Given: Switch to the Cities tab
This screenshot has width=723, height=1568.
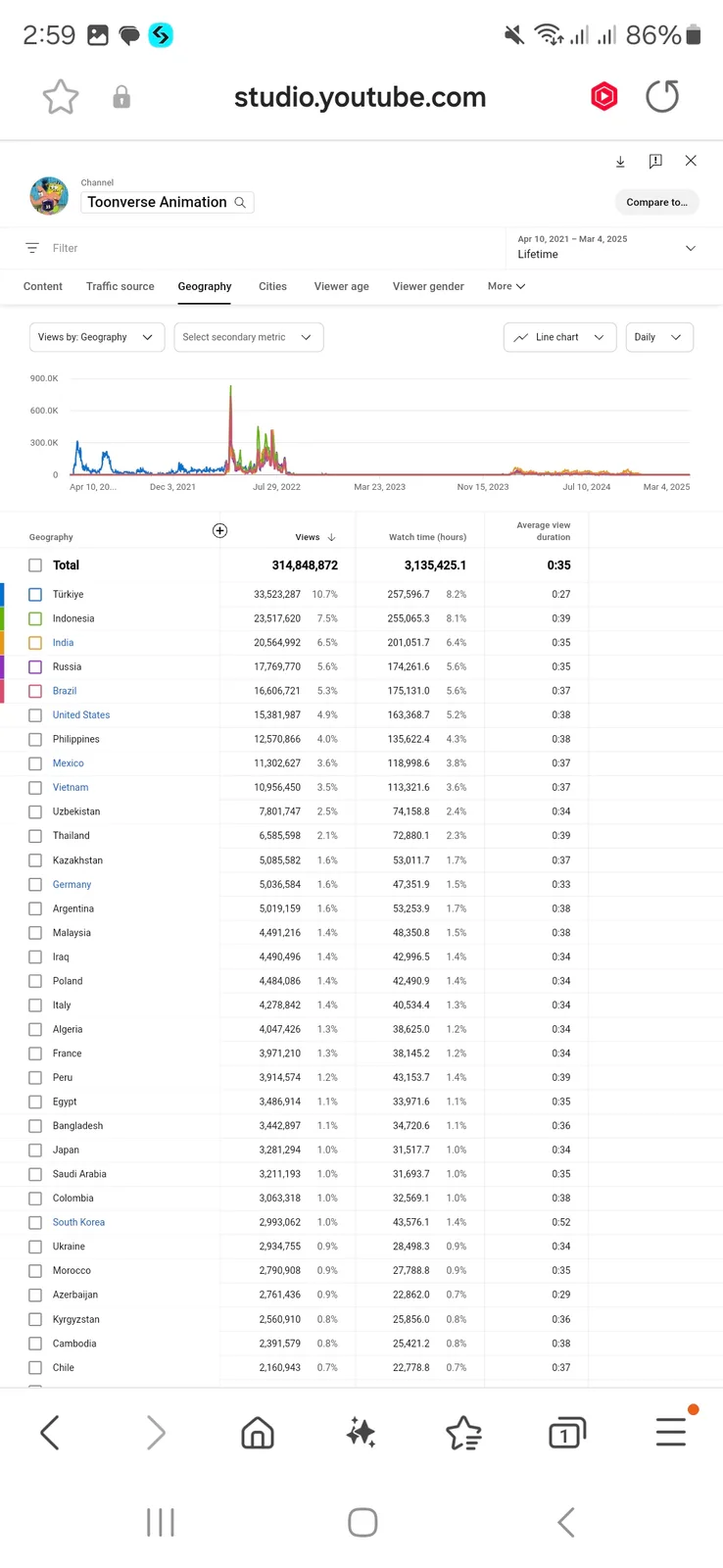Looking at the screenshot, I should coord(273,286).
